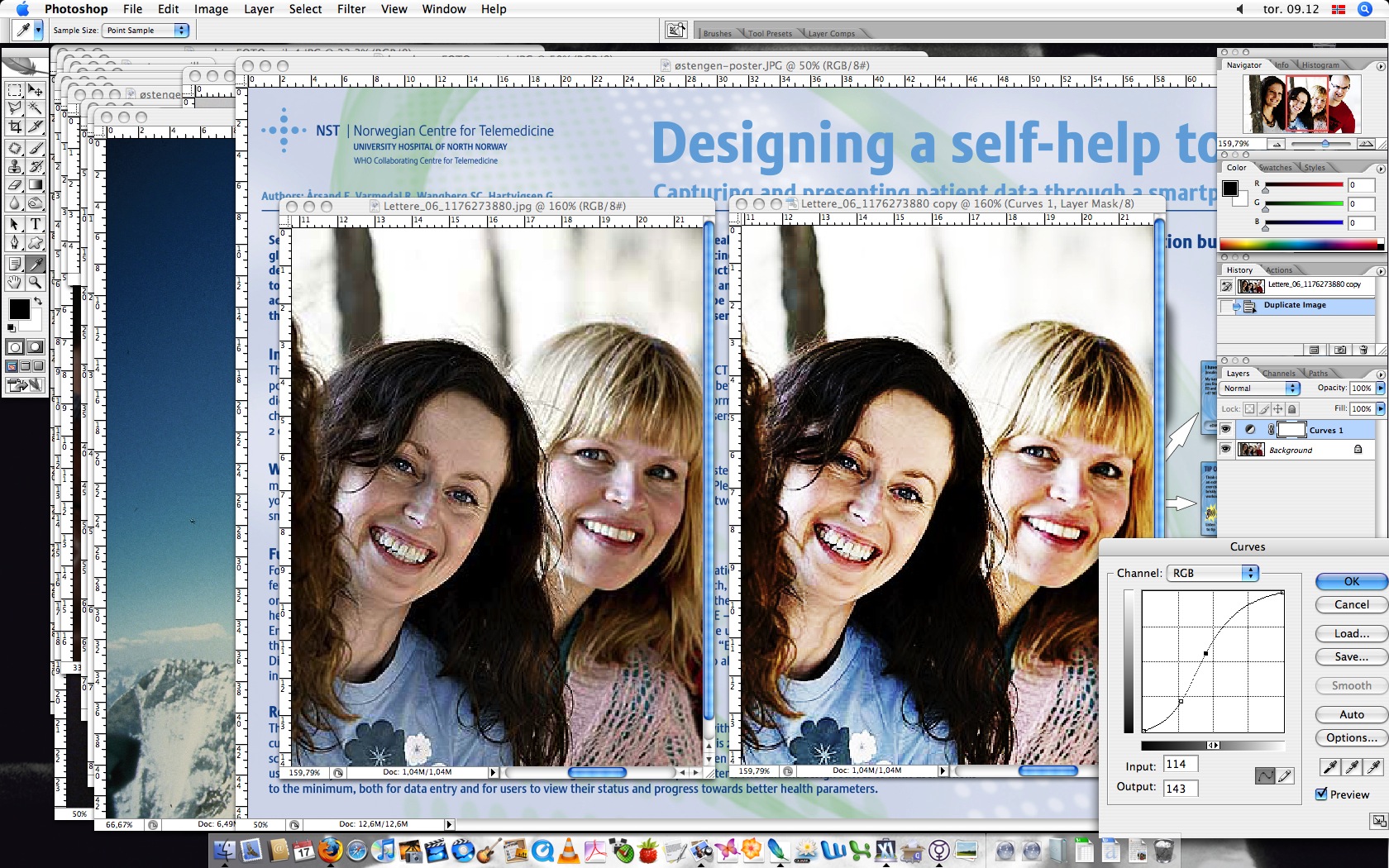Click the Options... button in Curves

(1352, 737)
